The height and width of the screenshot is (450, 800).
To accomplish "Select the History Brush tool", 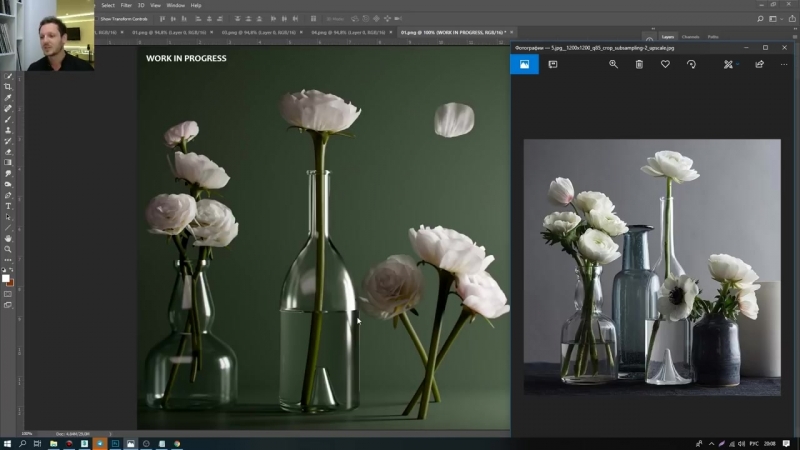I will point(8,141).
